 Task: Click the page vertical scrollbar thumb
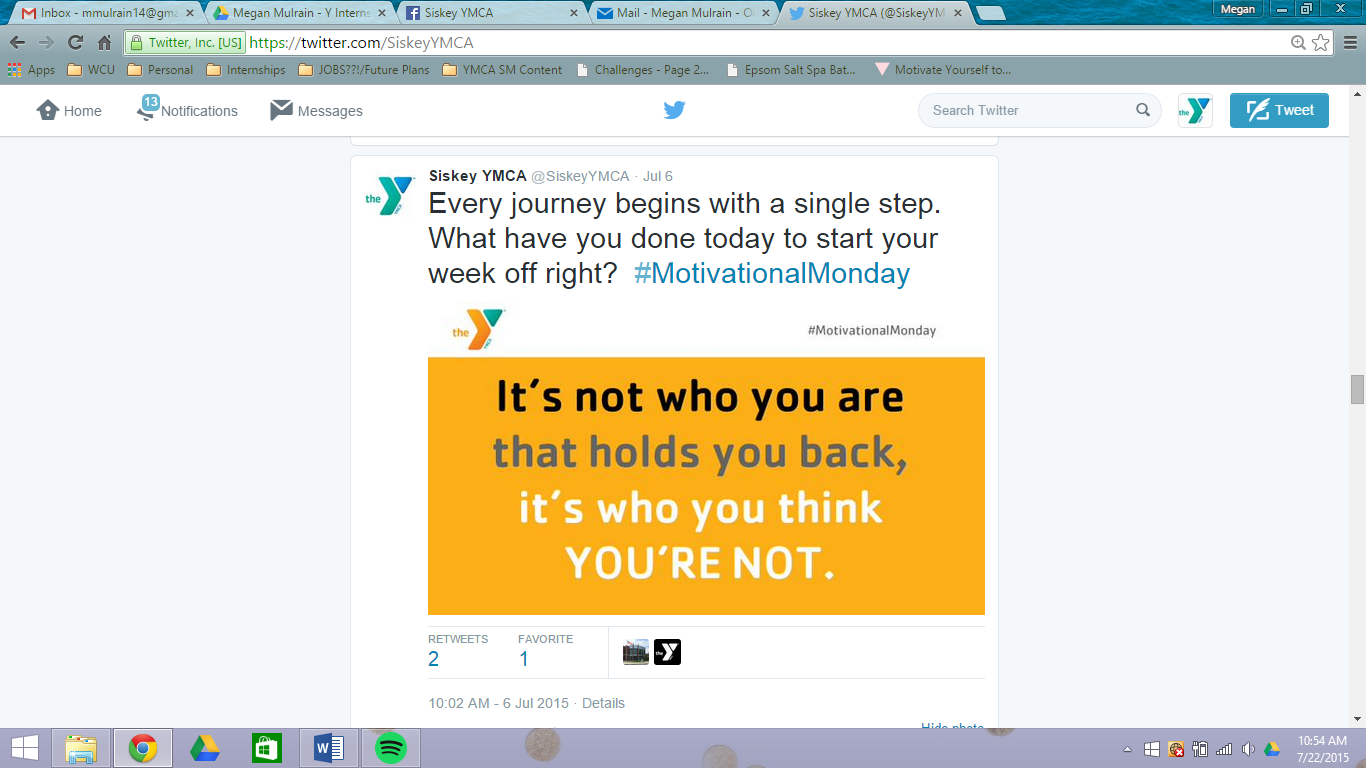coord(1357,389)
